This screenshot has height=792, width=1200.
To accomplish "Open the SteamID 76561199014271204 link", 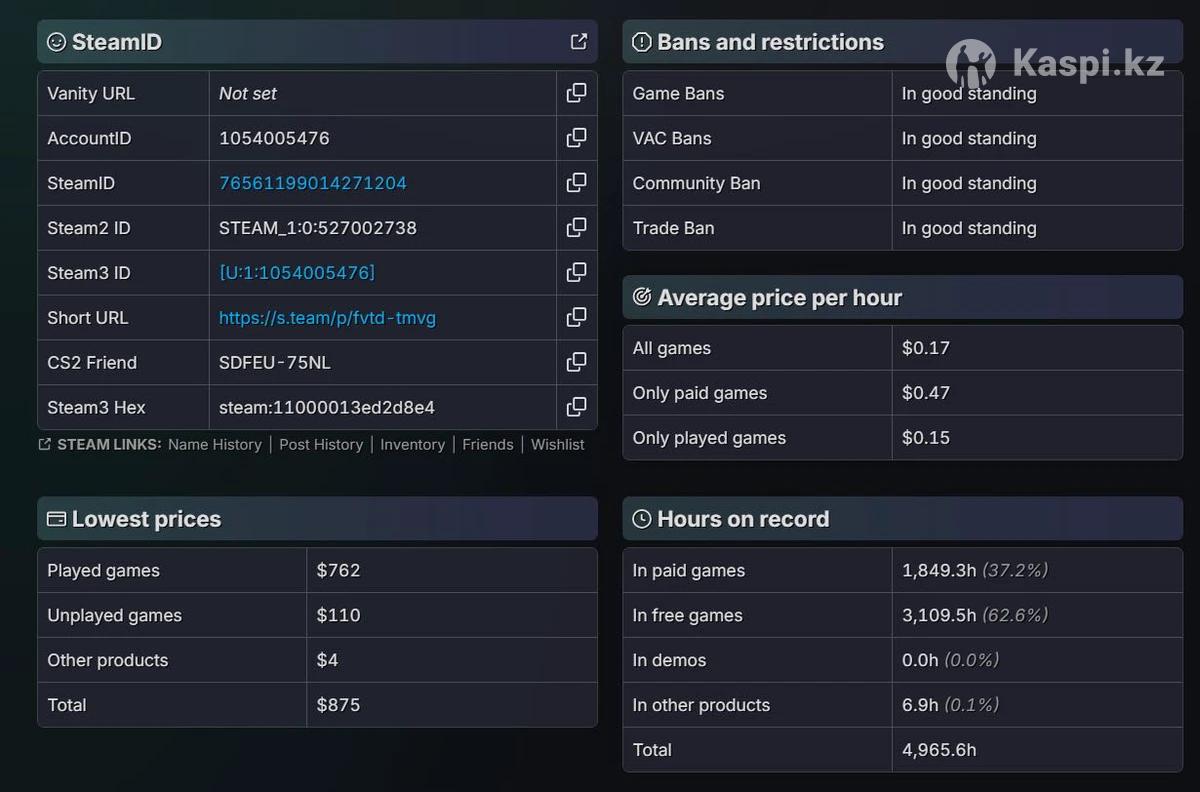I will [312, 183].
